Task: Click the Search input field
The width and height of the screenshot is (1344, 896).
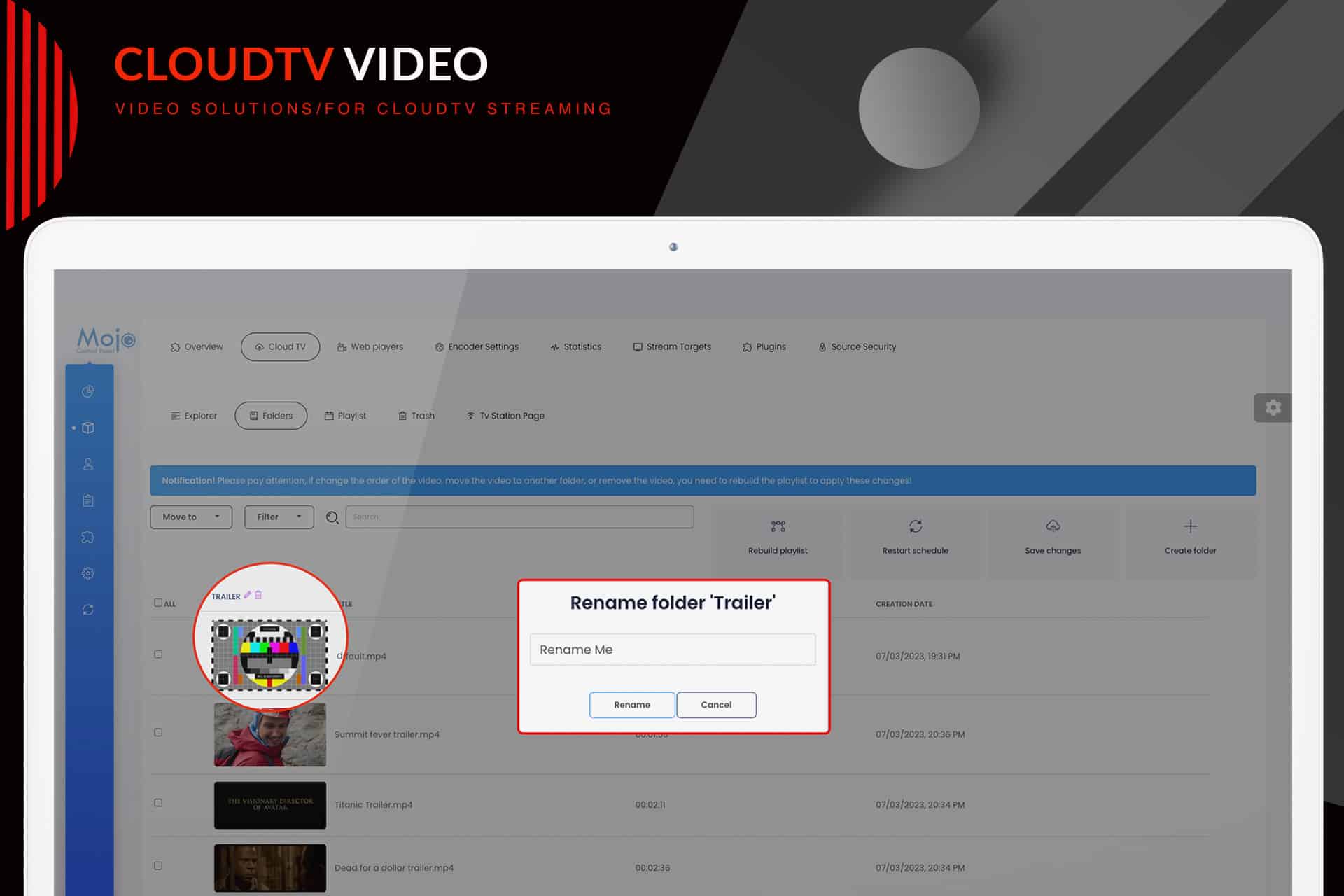Action: tap(519, 517)
